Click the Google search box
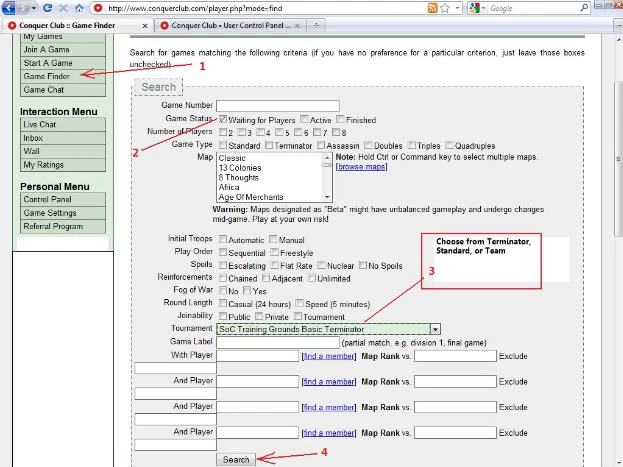The image size is (623, 467). click(533, 8)
